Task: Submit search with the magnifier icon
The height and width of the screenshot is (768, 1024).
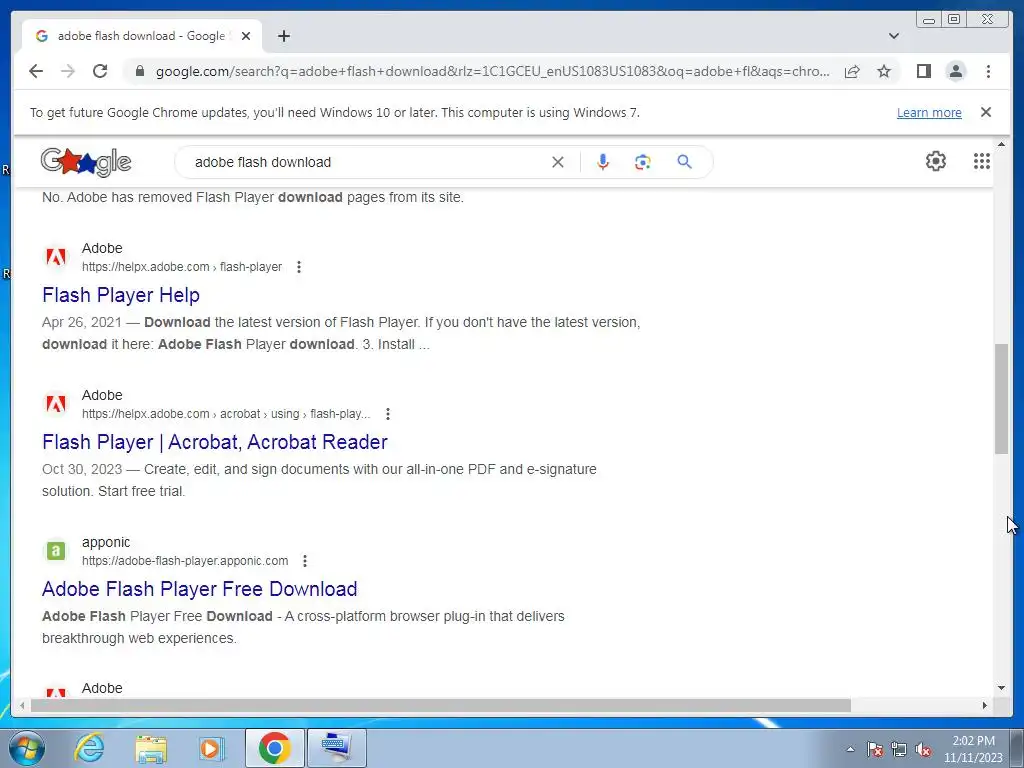Action: coord(684,162)
